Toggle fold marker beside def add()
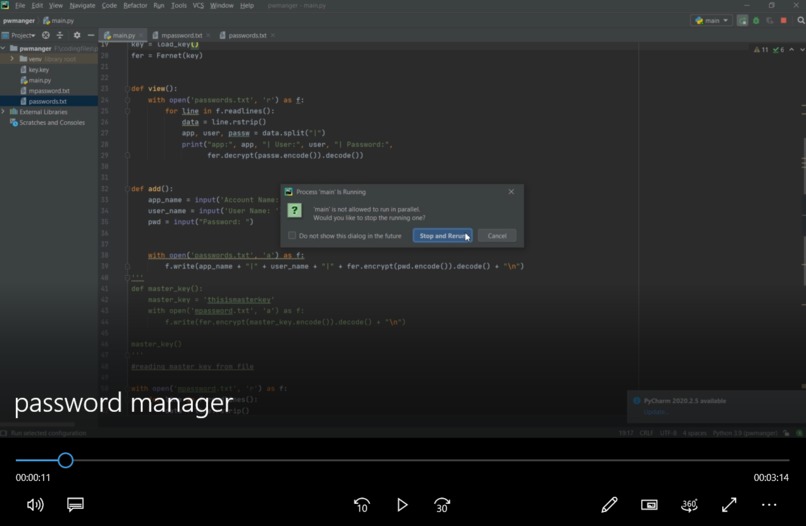The image size is (806, 526). (x=127, y=189)
